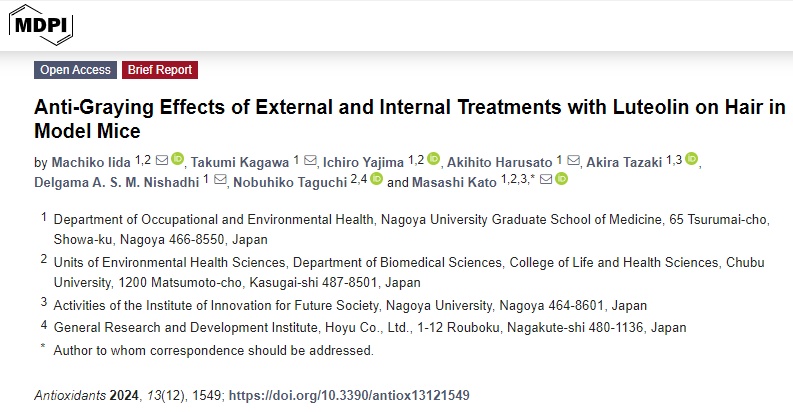Image resolution: width=793 pixels, height=412 pixels.
Task: Click Akihito Harusato's email envelope icon
Action: (574, 160)
